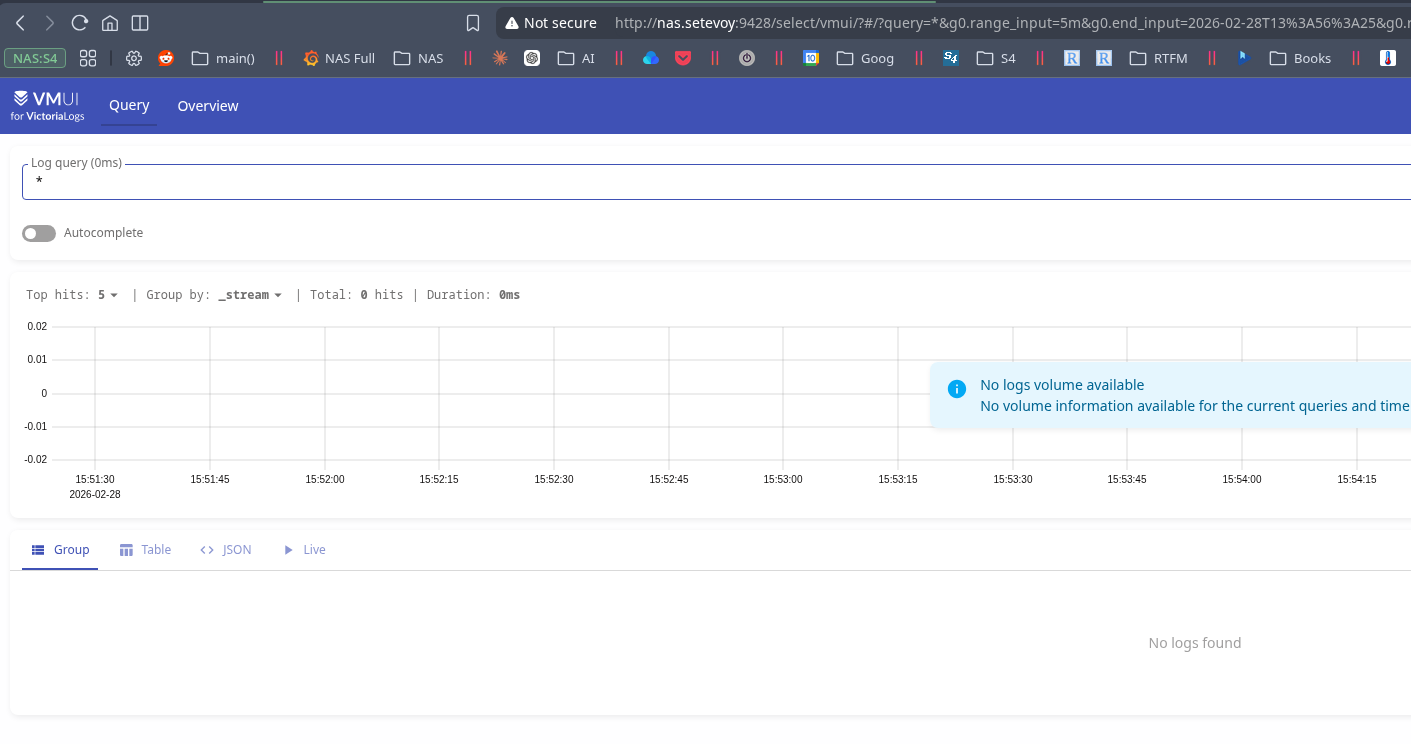This screenshot has width=1411, height=744.
Task: Focus the Log query input field
Action: pos(700,182)
